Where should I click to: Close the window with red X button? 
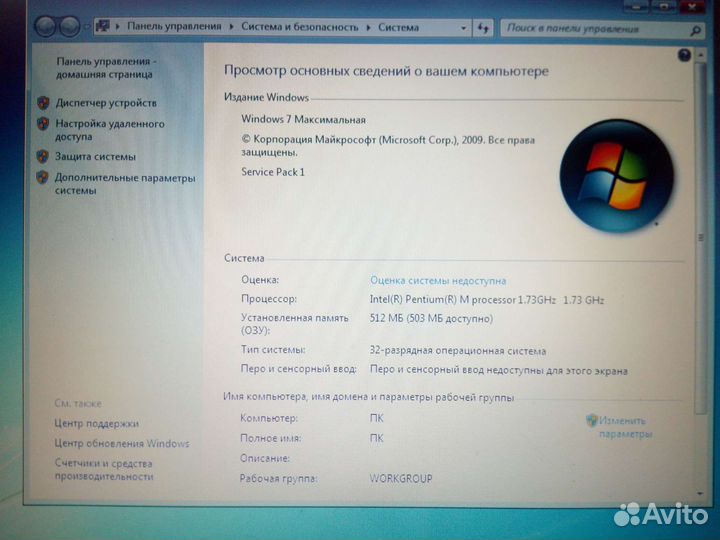point(692,6)
